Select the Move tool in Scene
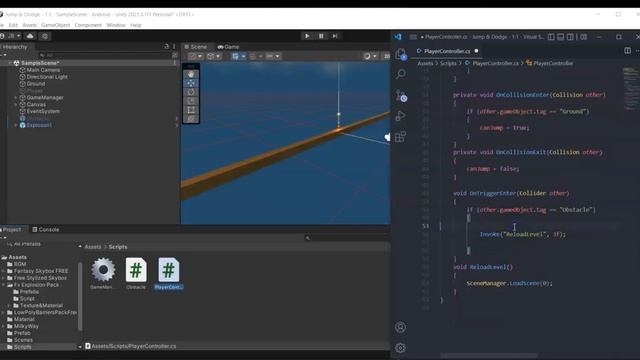This screenshot has width=640, height=360. 191,83
